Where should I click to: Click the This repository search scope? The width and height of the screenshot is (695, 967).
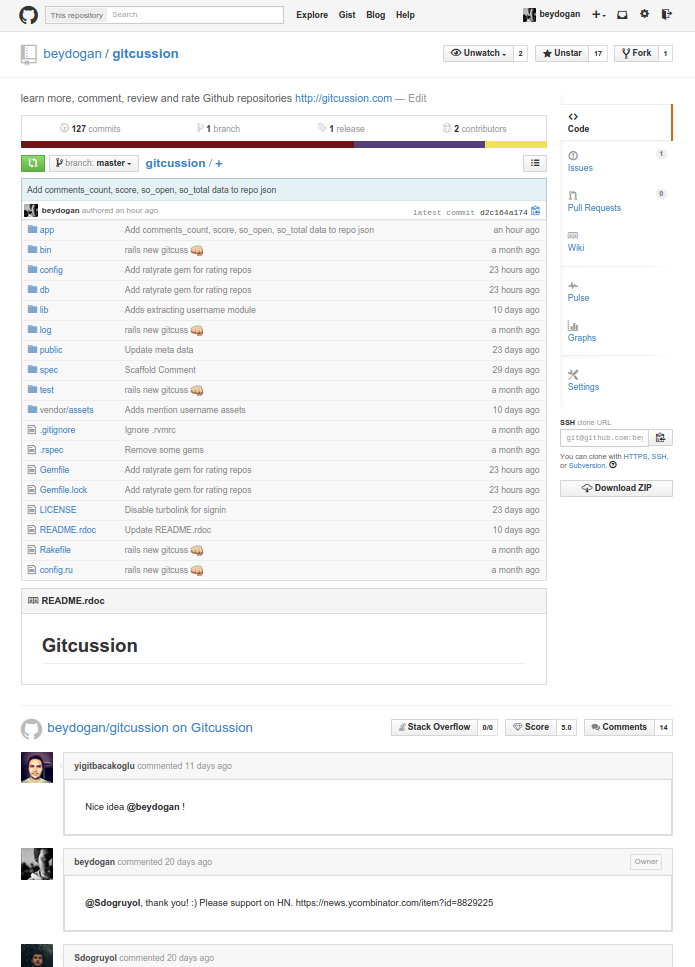click(76, 15)
